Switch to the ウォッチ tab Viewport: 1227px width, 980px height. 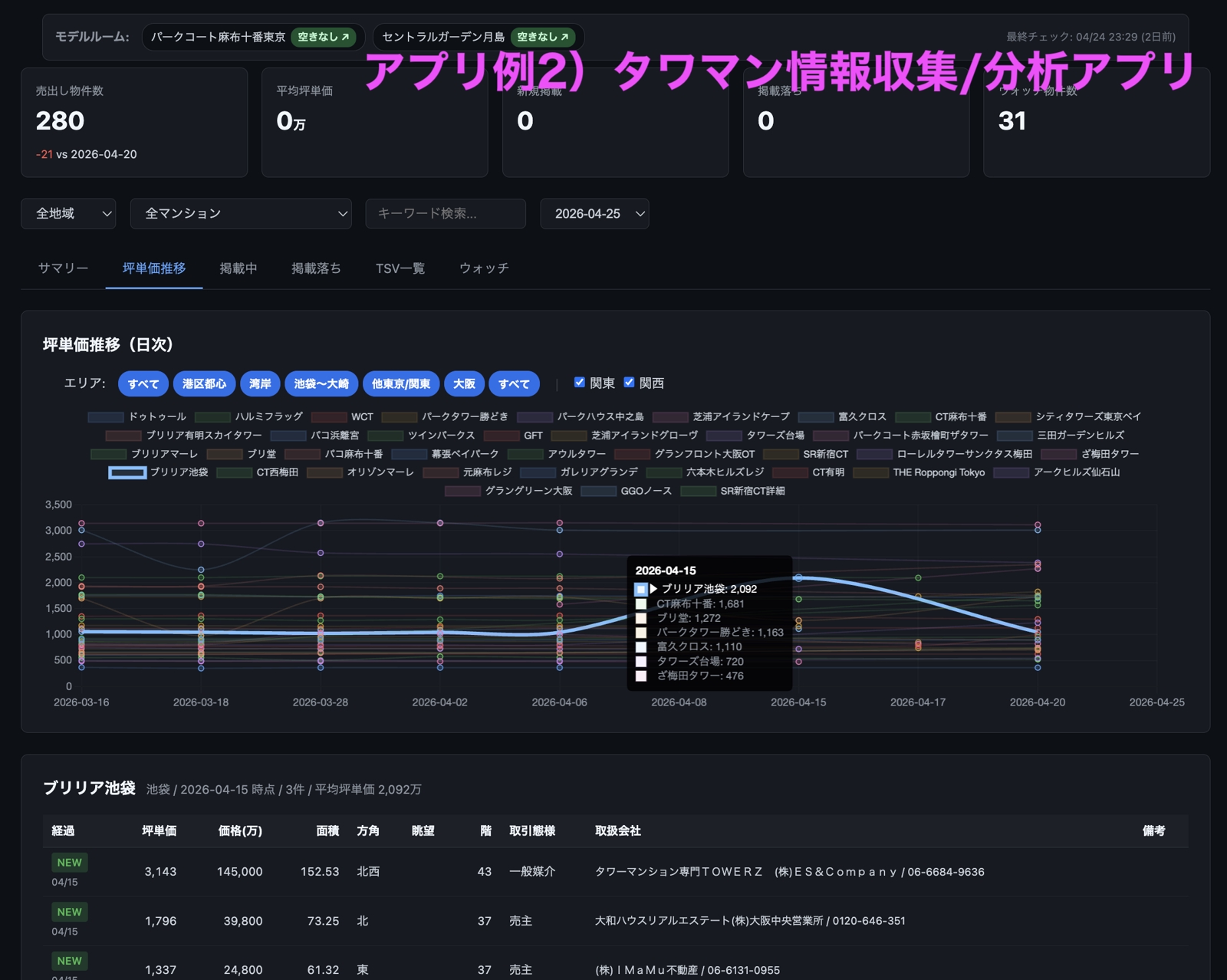(x=483, y=268)
